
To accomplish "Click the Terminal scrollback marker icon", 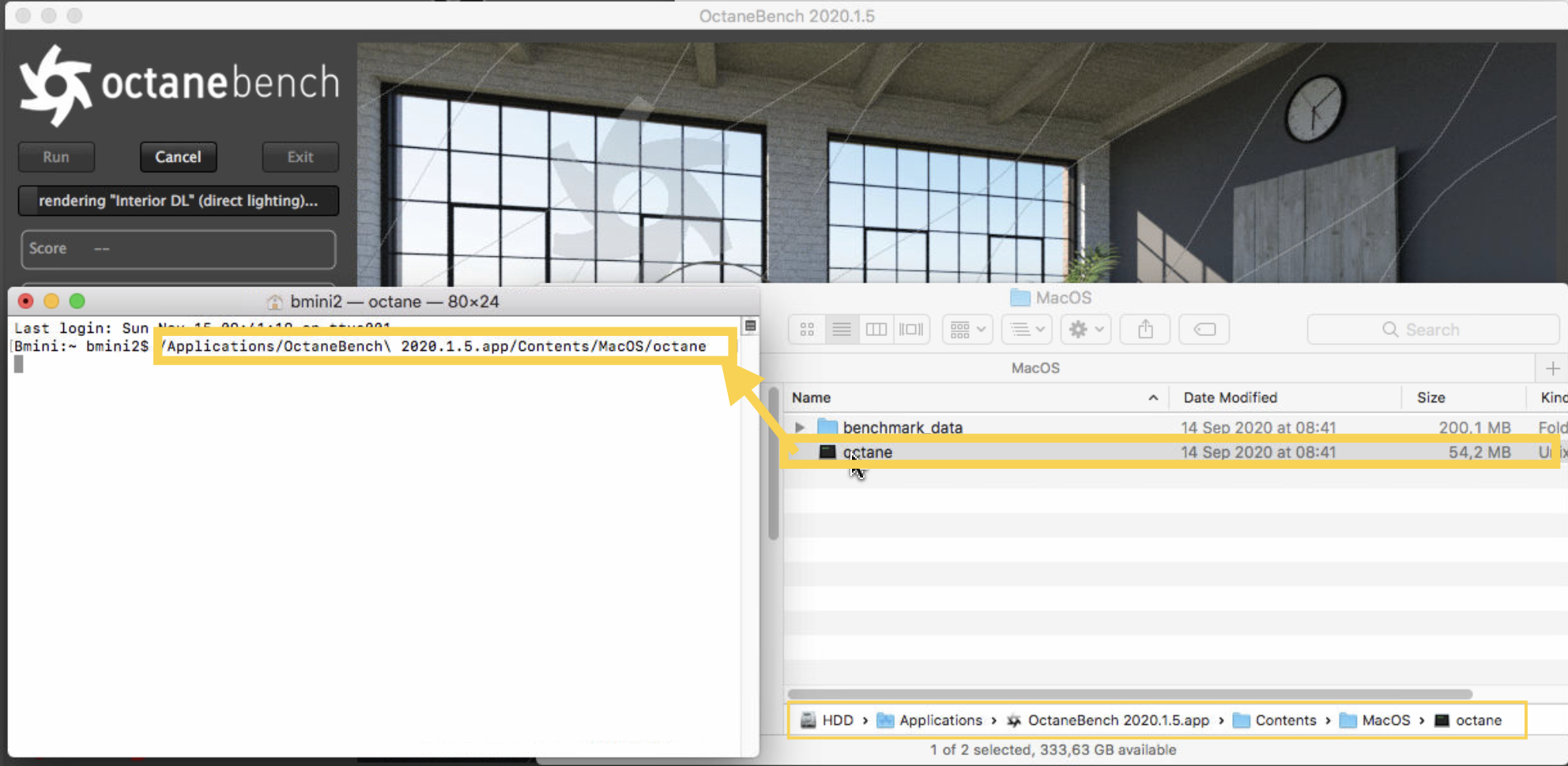I will pyautogui.click(x=750, y=326).
